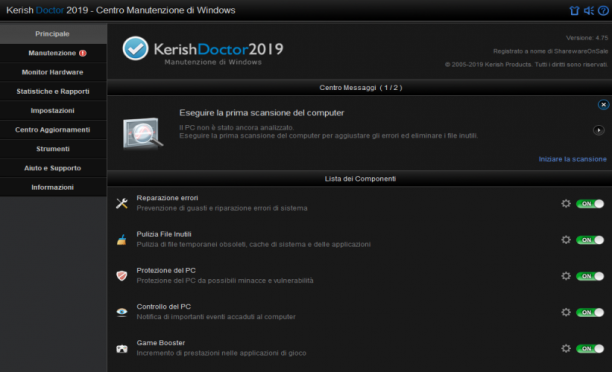Click the red alert badge beside Manutenzione
The image size is (612, 372).
click(x=83, y=53)
